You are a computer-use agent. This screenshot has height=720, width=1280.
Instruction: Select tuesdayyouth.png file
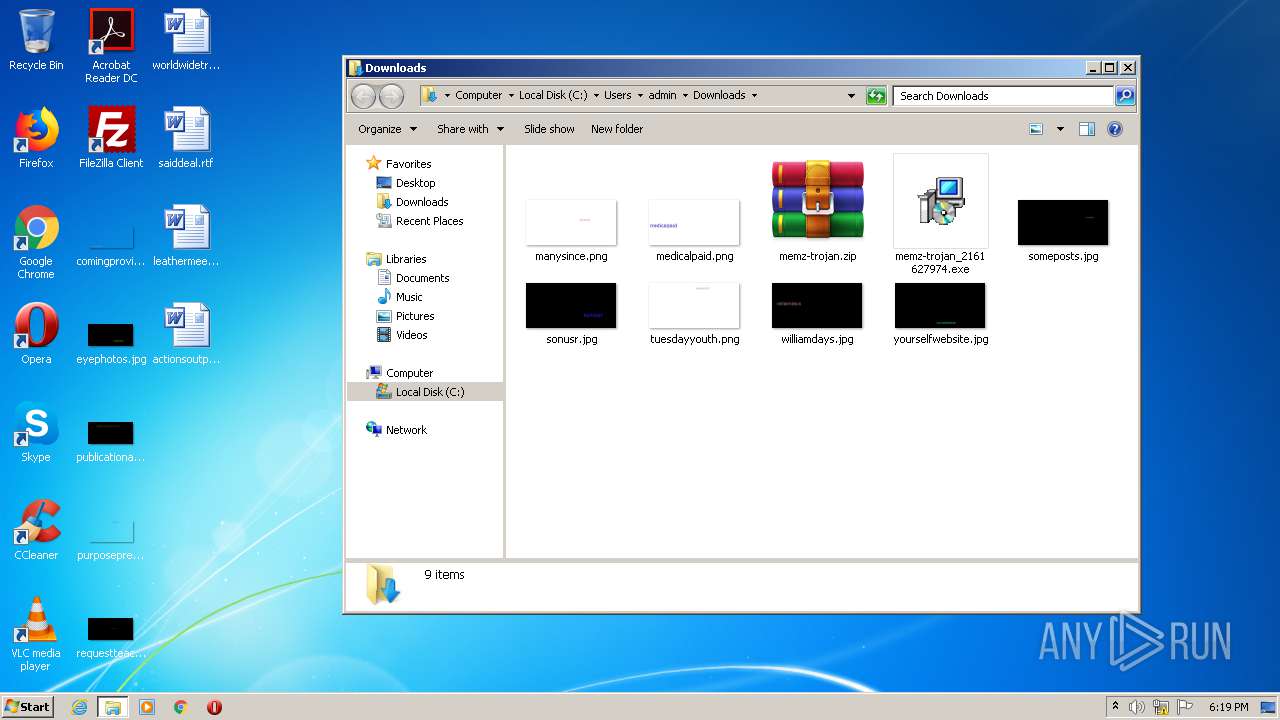[694, 313]
